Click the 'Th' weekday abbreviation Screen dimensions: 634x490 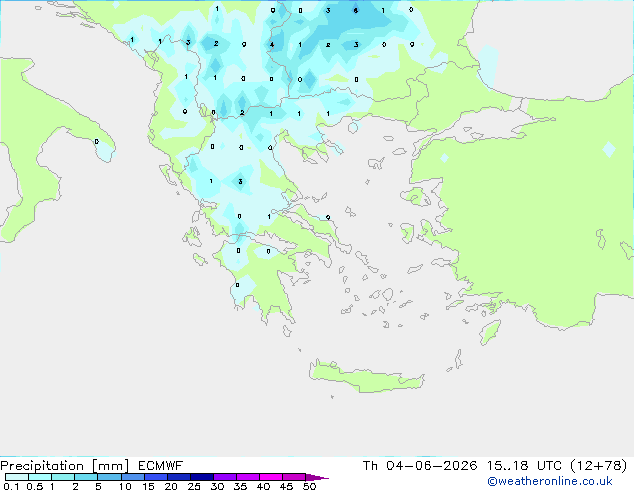370,466
